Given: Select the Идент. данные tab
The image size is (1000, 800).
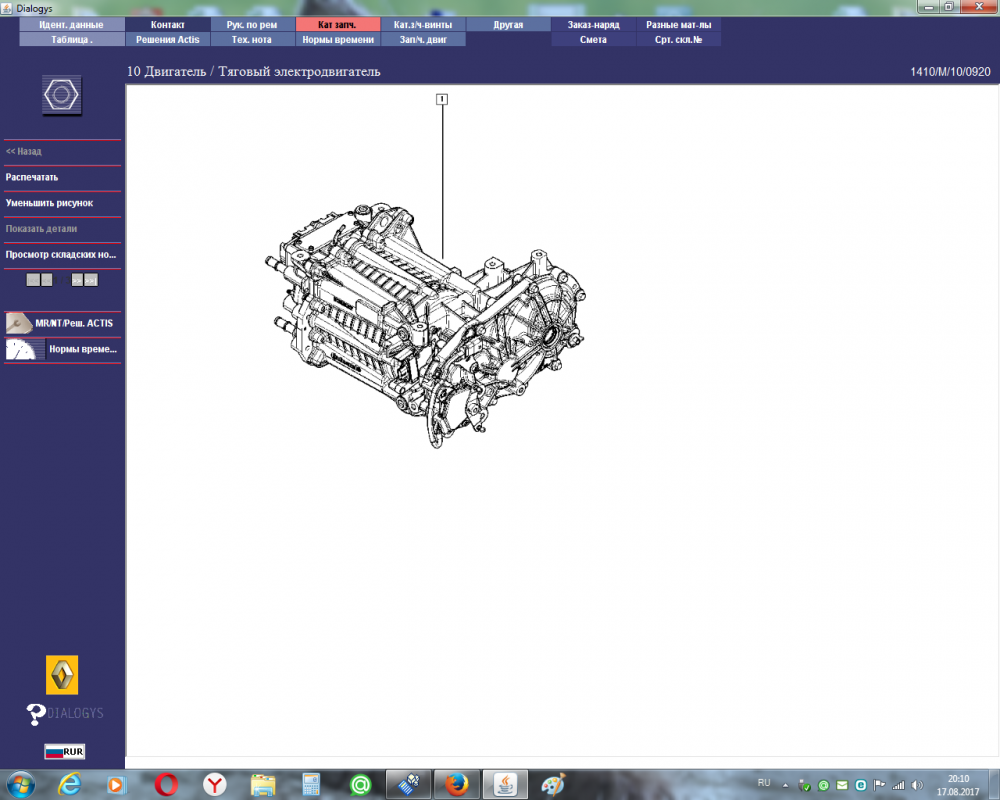Looking at the screenshot, I should tap(71, 24).
